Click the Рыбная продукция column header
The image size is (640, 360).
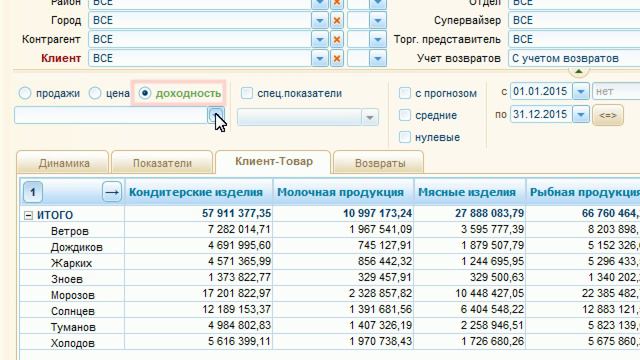coord(583,192)
